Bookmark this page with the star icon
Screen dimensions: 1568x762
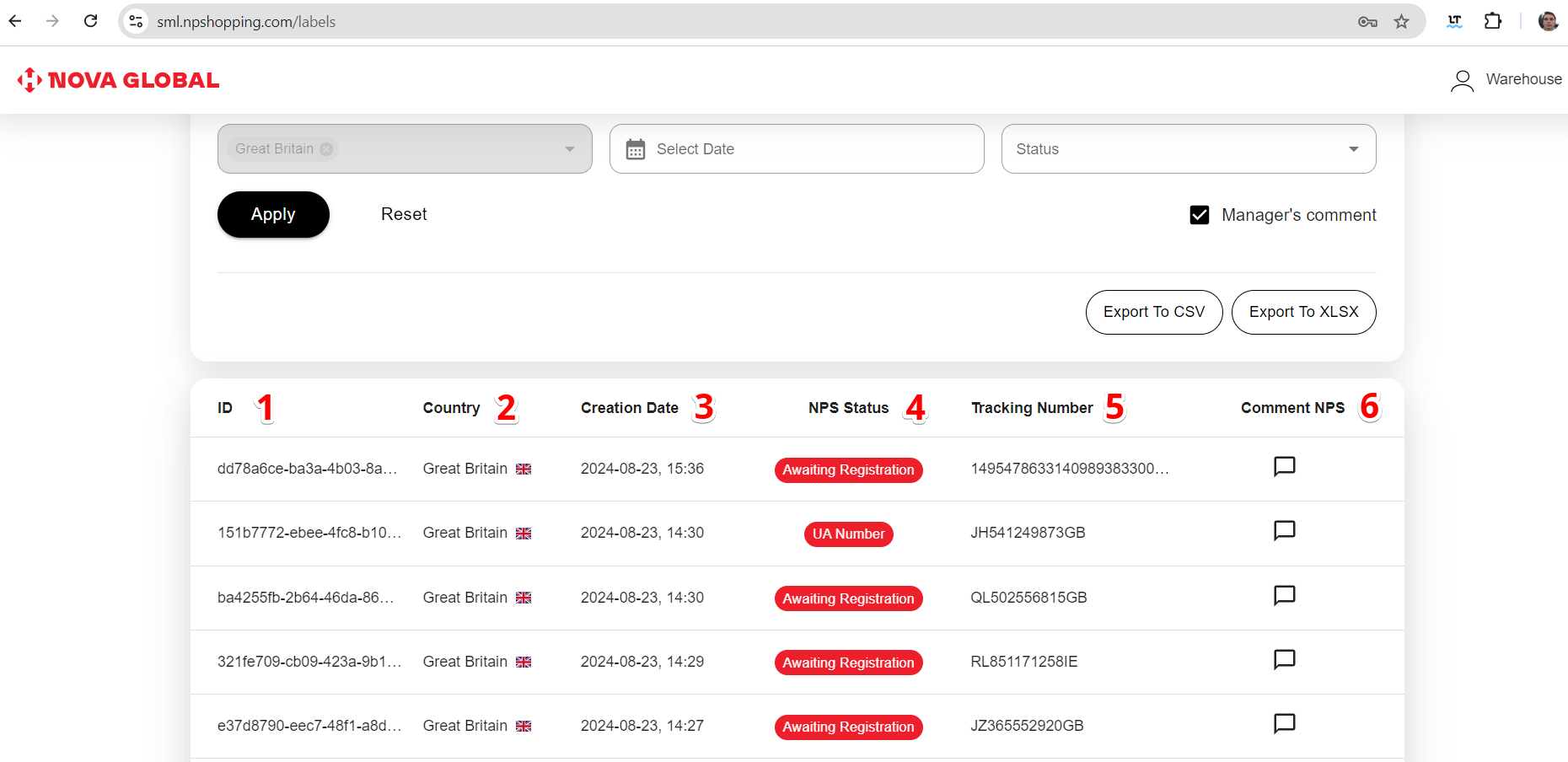click(x=1401, y=22)
